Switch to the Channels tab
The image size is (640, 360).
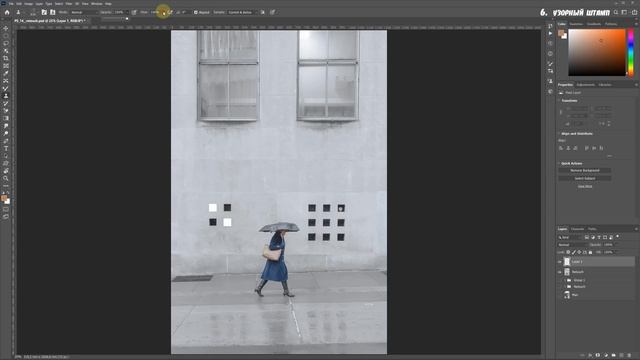point(577,229)
